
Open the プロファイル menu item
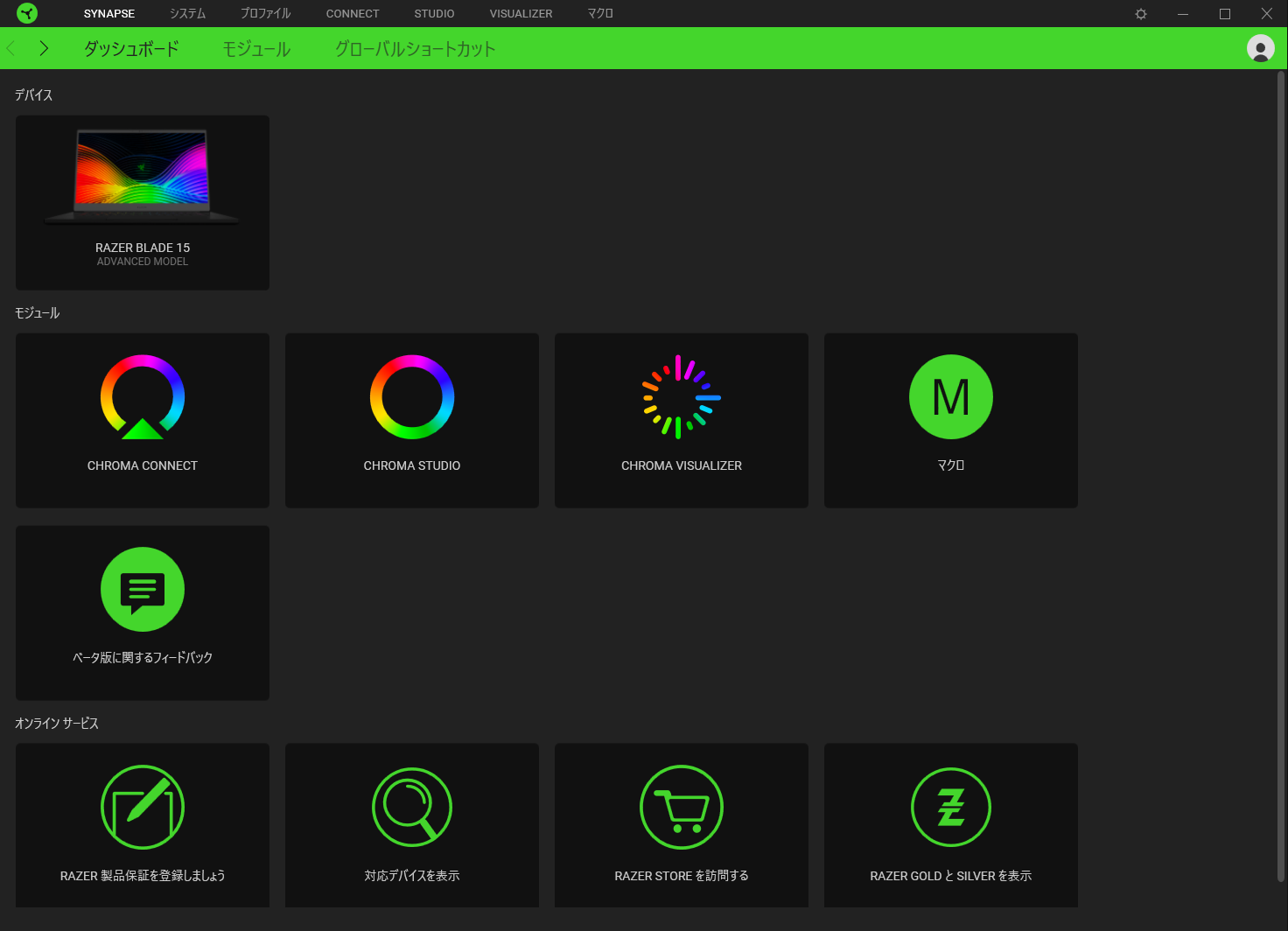[265, 14]
